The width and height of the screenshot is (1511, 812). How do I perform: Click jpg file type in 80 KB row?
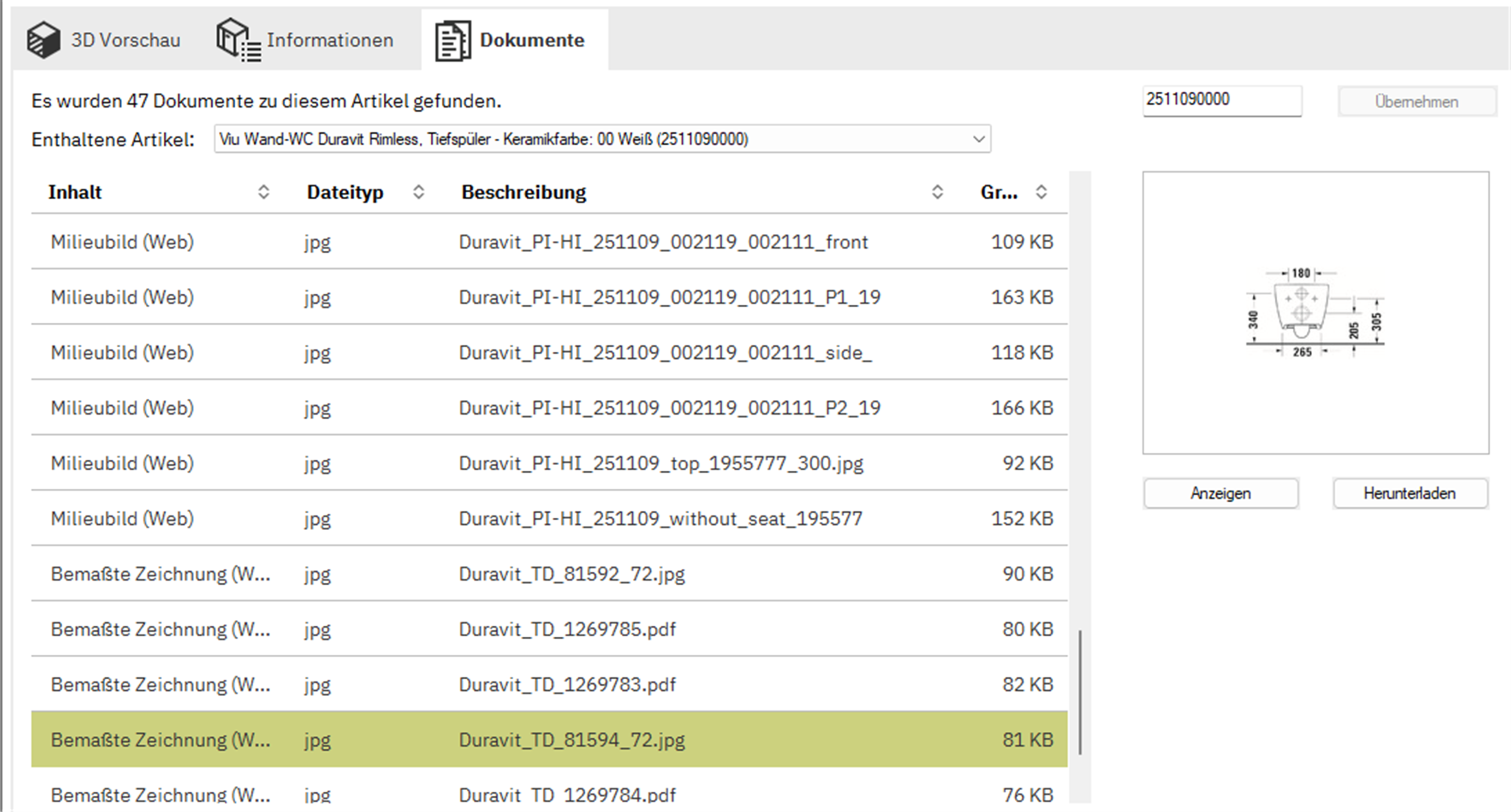coord(317,630)
